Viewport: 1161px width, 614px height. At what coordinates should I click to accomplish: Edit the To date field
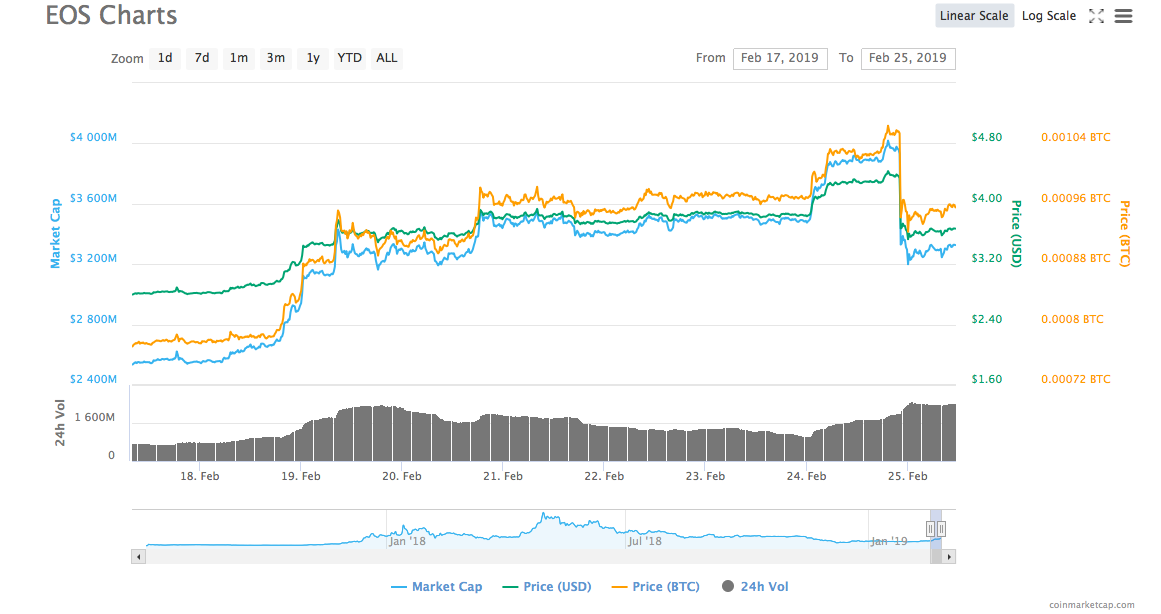[907, 58]
